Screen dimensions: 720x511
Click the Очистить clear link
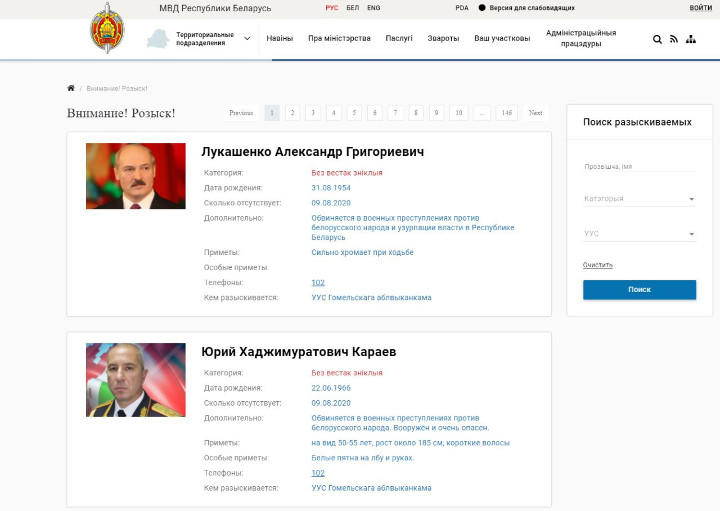[597, 265]
